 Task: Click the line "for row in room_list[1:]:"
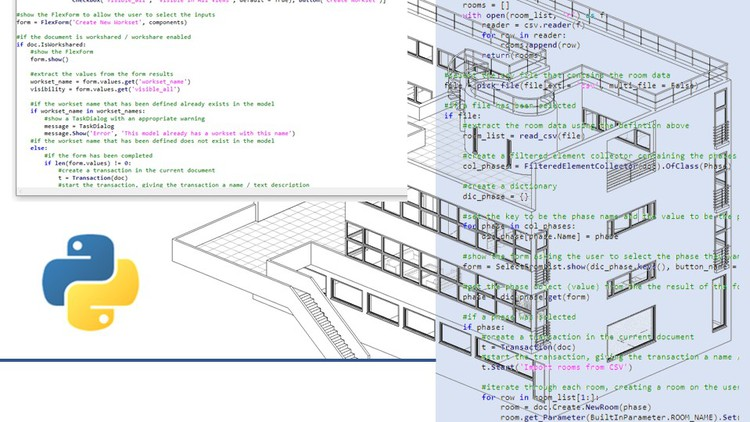pos(540,398)
